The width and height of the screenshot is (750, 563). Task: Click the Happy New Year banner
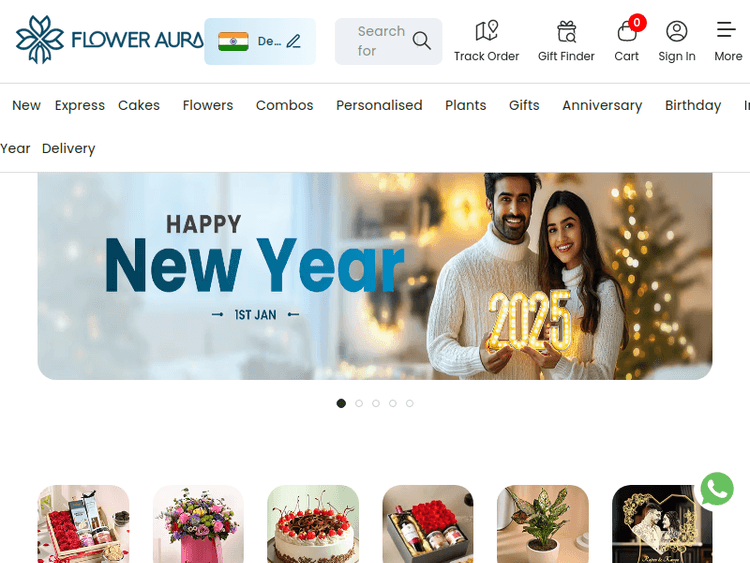click(x=375, y=276)
